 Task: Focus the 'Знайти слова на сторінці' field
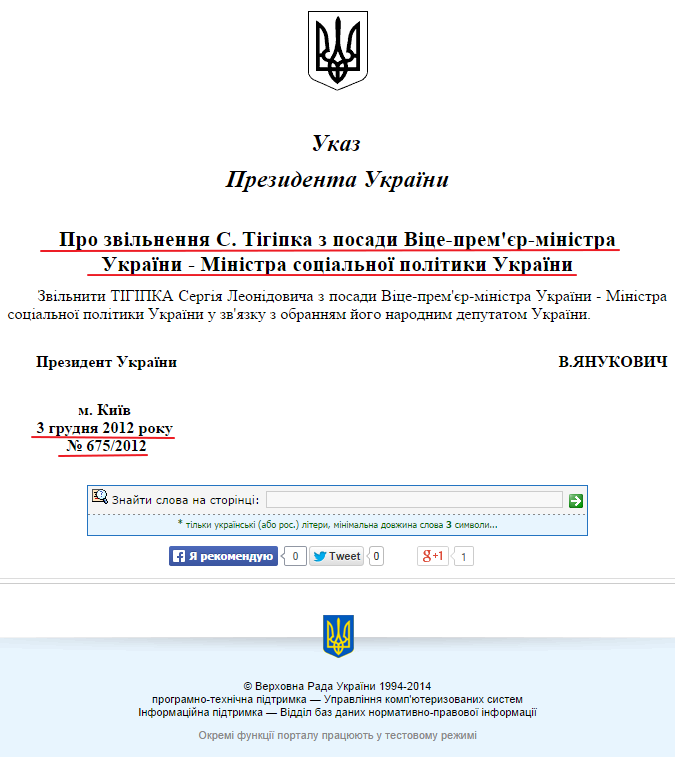pyautogui.click(x=414, y=500)
